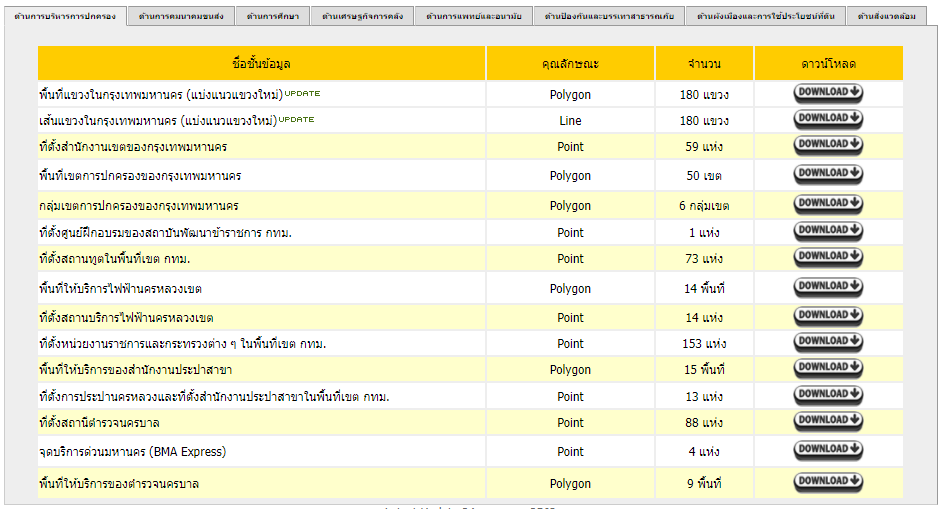This screenshot has height=509, width=942.
Task: Click Polygon type in พื้นที่เขตการปกครอง row
Action: point(570,176)
